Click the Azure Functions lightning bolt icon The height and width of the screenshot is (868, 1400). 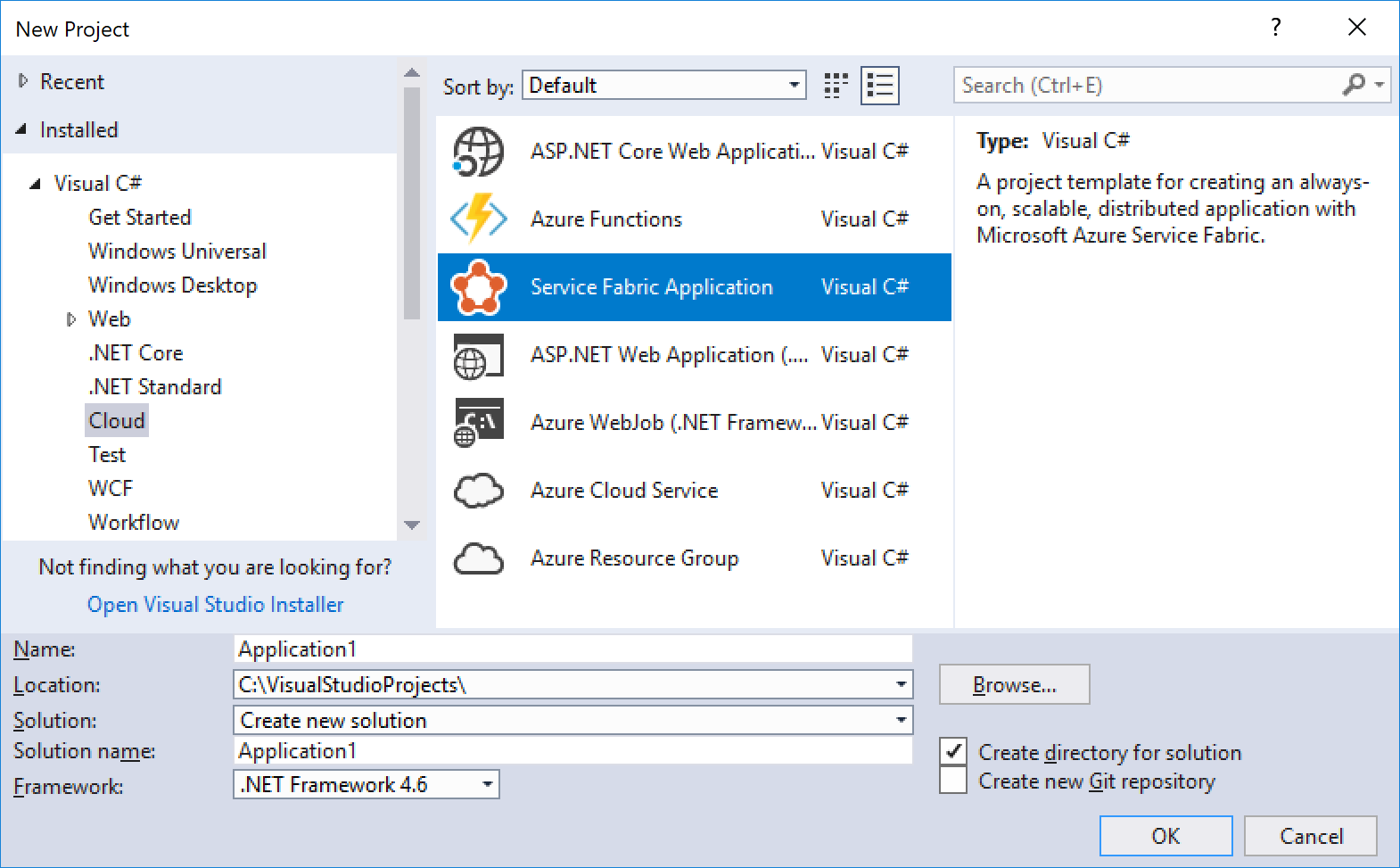click(479, 219)
